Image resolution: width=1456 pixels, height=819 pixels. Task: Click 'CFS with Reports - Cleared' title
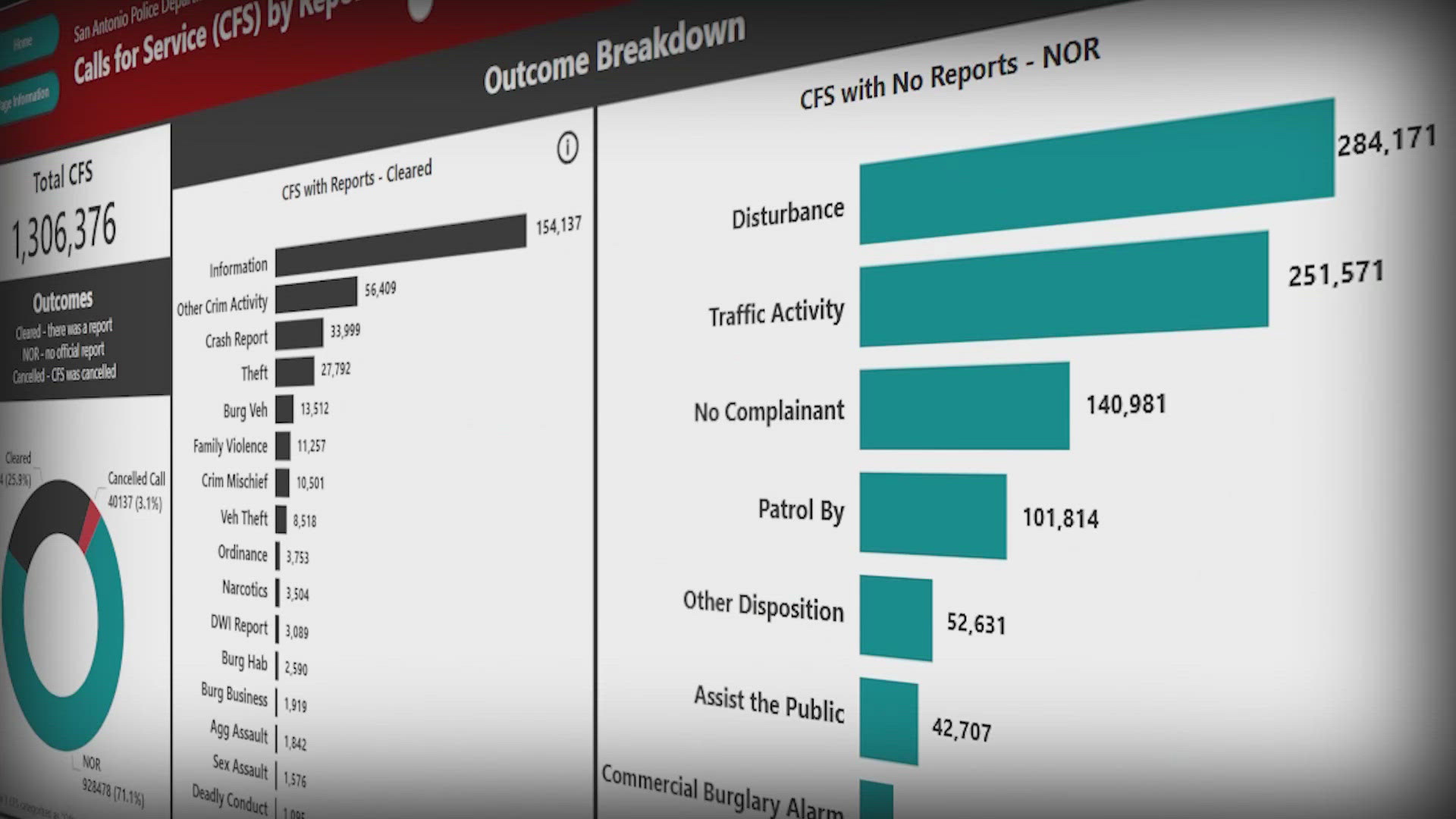coord(356,180)
